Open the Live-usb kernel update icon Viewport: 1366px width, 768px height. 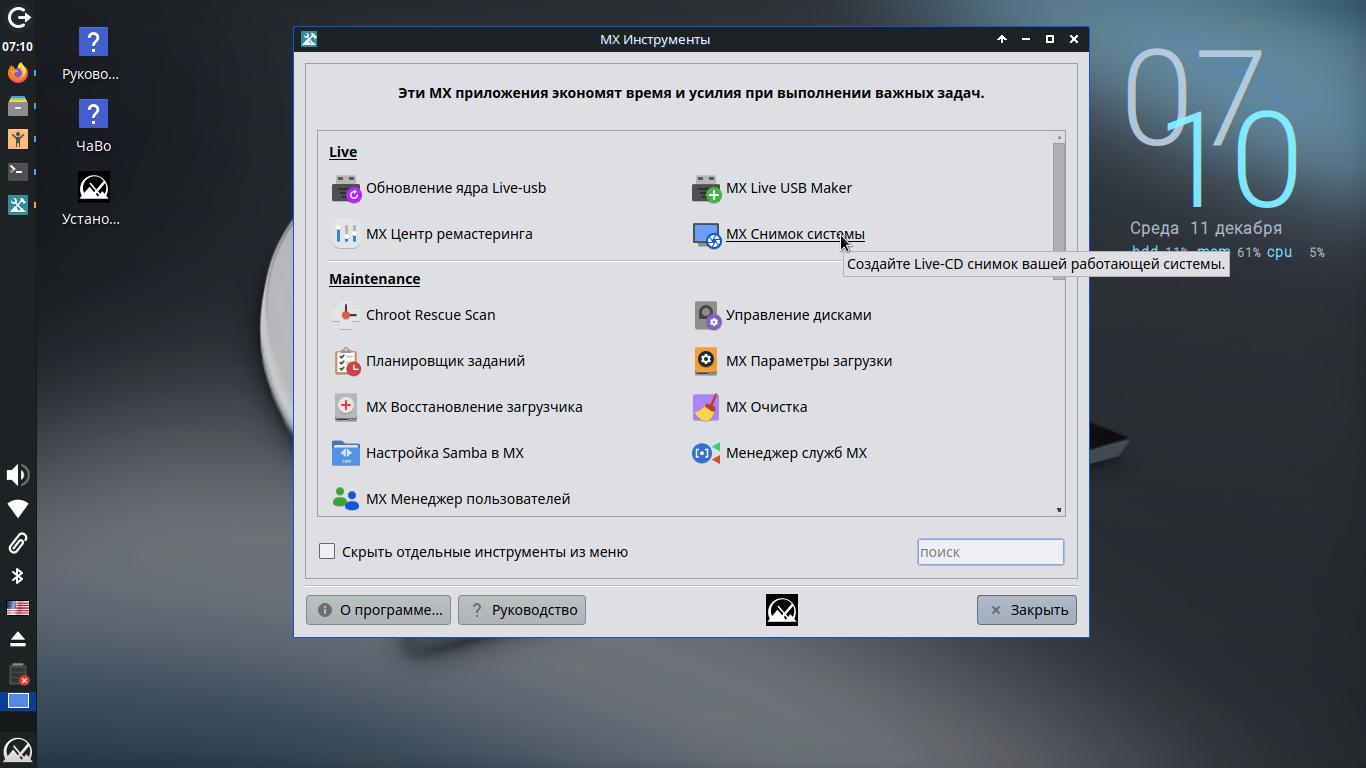coord(346,188)
